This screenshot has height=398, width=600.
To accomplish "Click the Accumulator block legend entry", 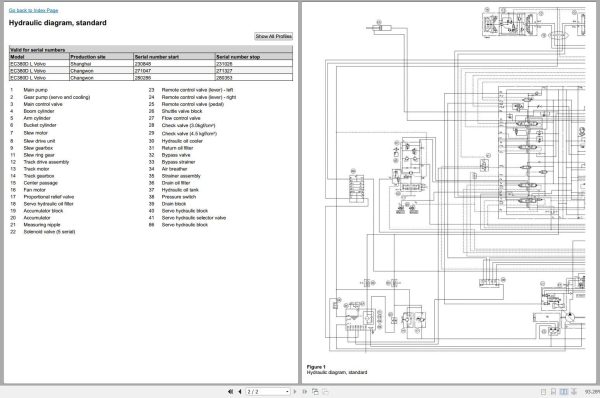I will [x=44, y=211].
